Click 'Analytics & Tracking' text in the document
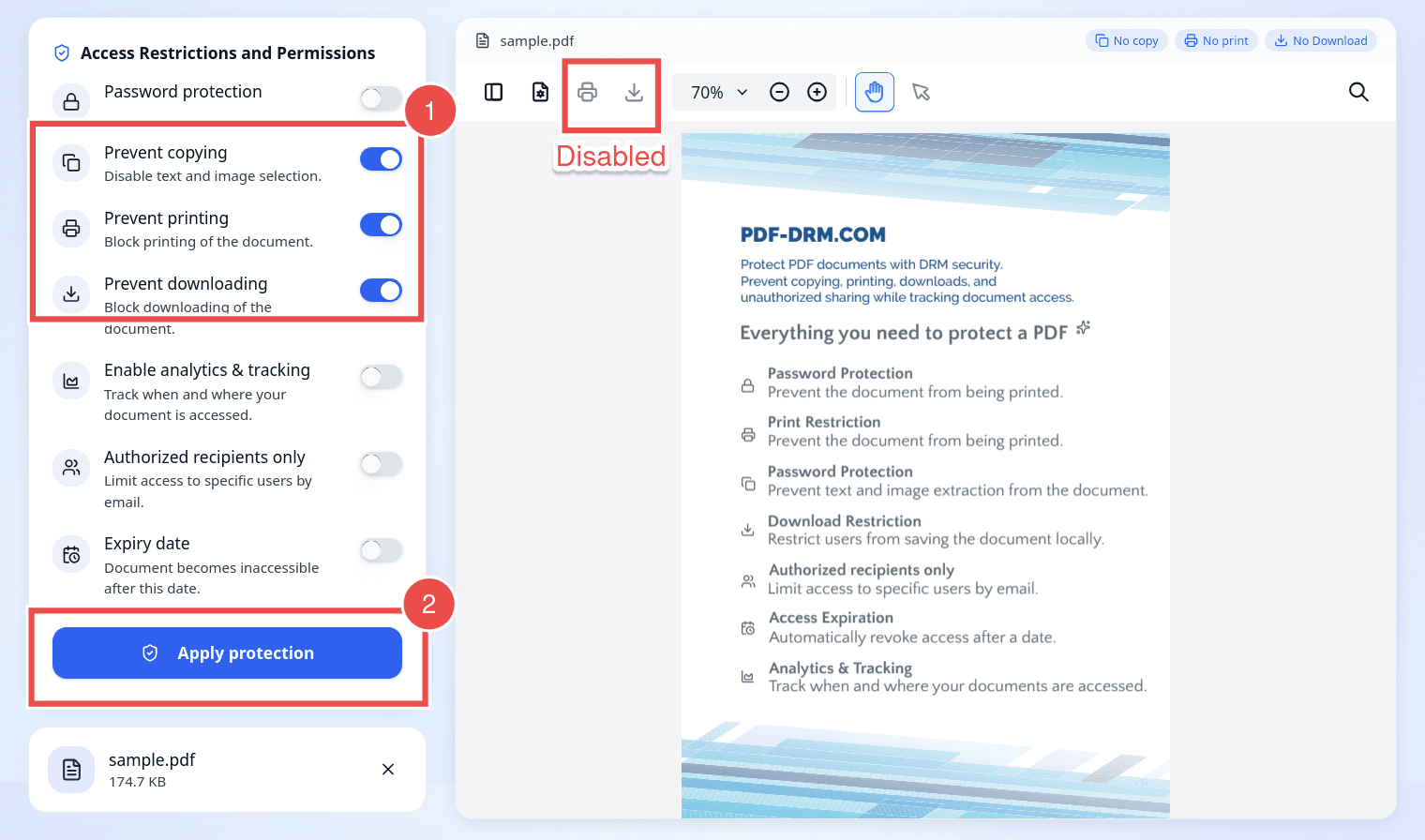Viewport: 1425px width, 840px height. (x=840, y=667)
